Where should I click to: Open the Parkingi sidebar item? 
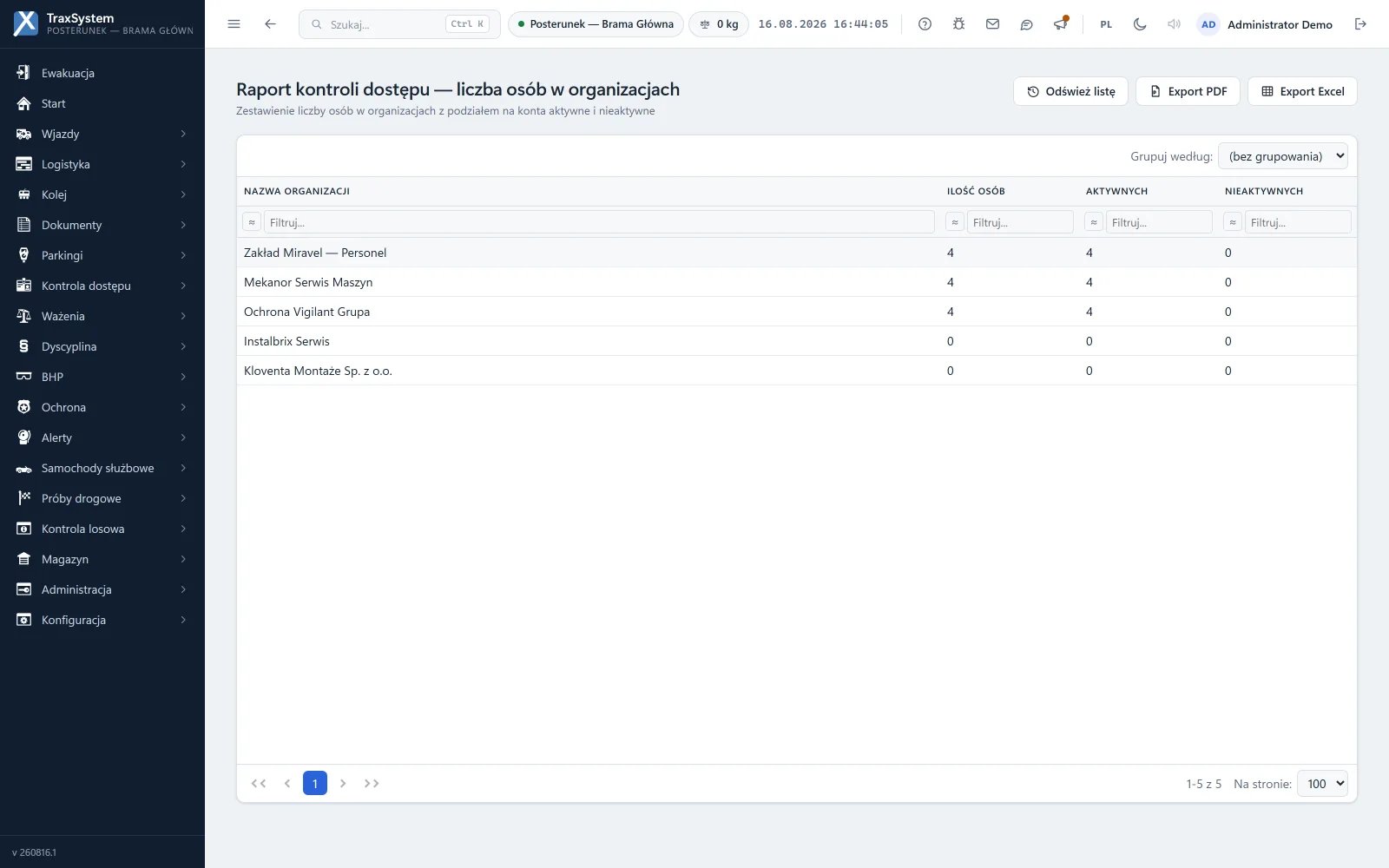tap(102, 255)
